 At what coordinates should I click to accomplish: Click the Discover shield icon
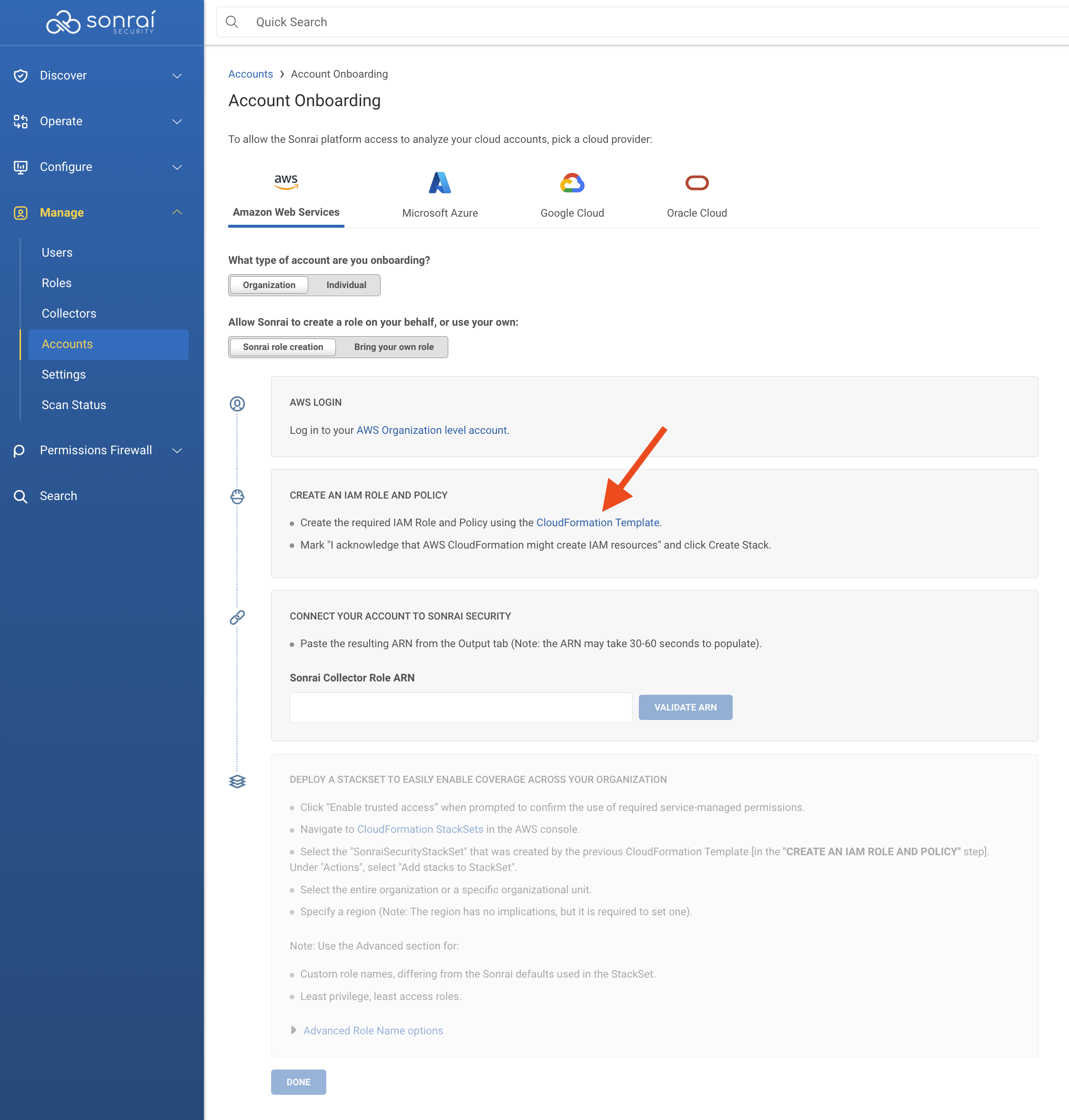[x=20, y=76]
